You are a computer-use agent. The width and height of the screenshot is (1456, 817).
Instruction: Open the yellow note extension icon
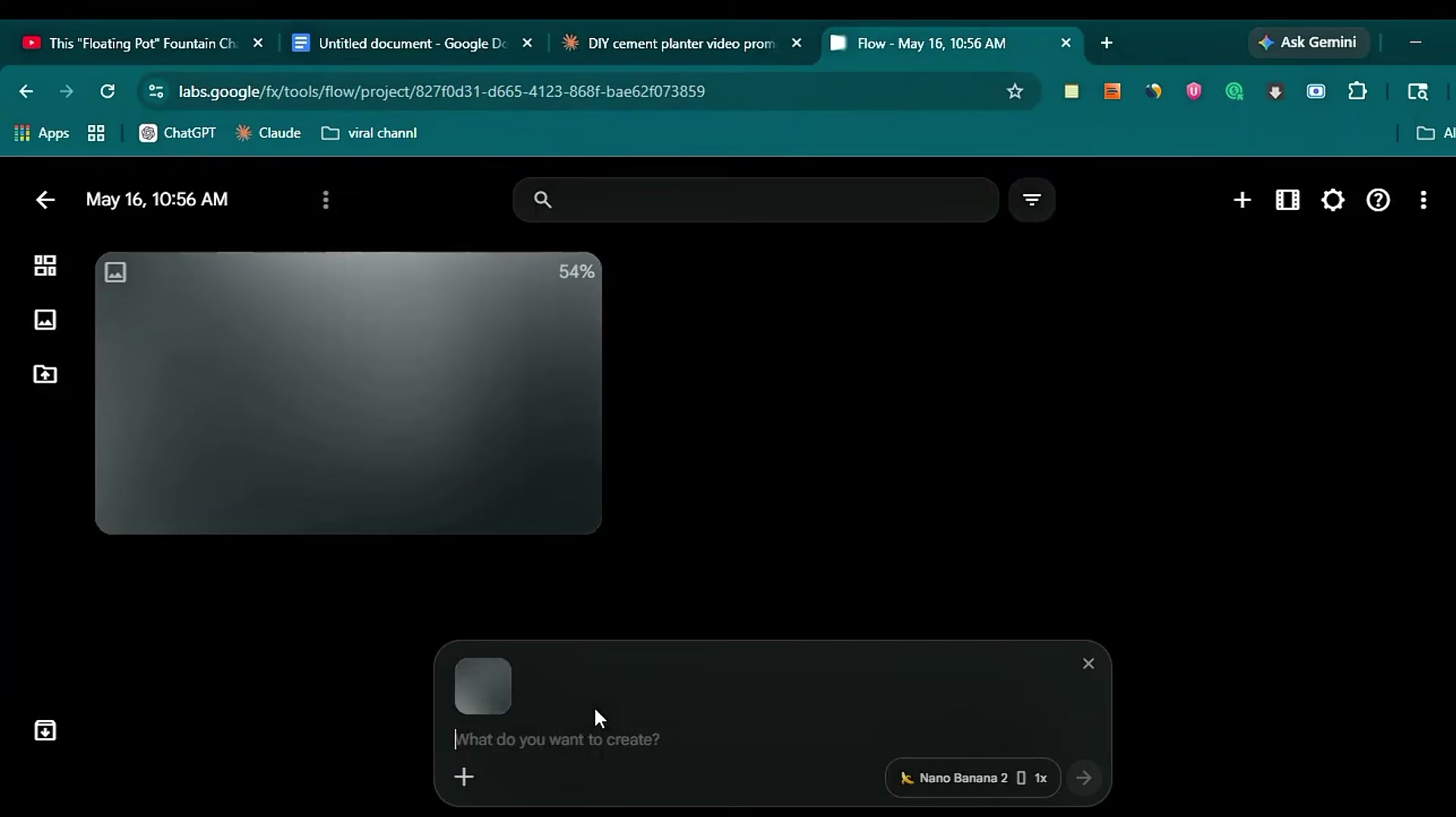click(x=1072, y=92)
